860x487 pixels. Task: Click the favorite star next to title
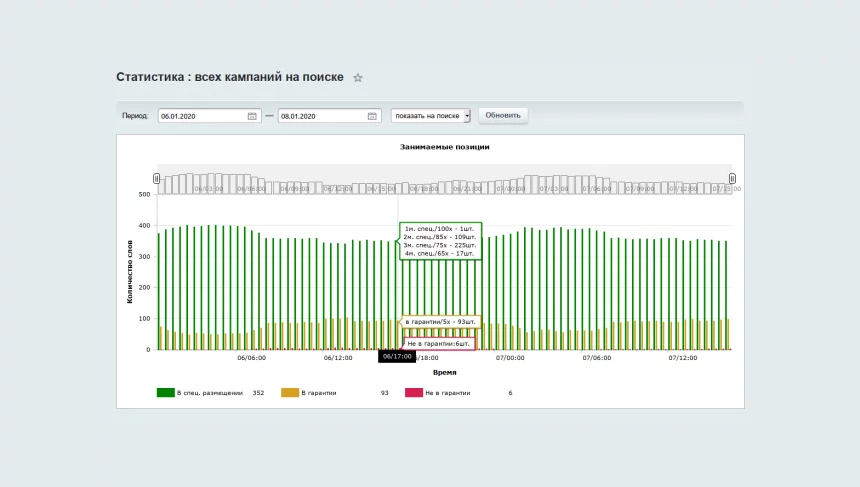[x=358, y=78]
